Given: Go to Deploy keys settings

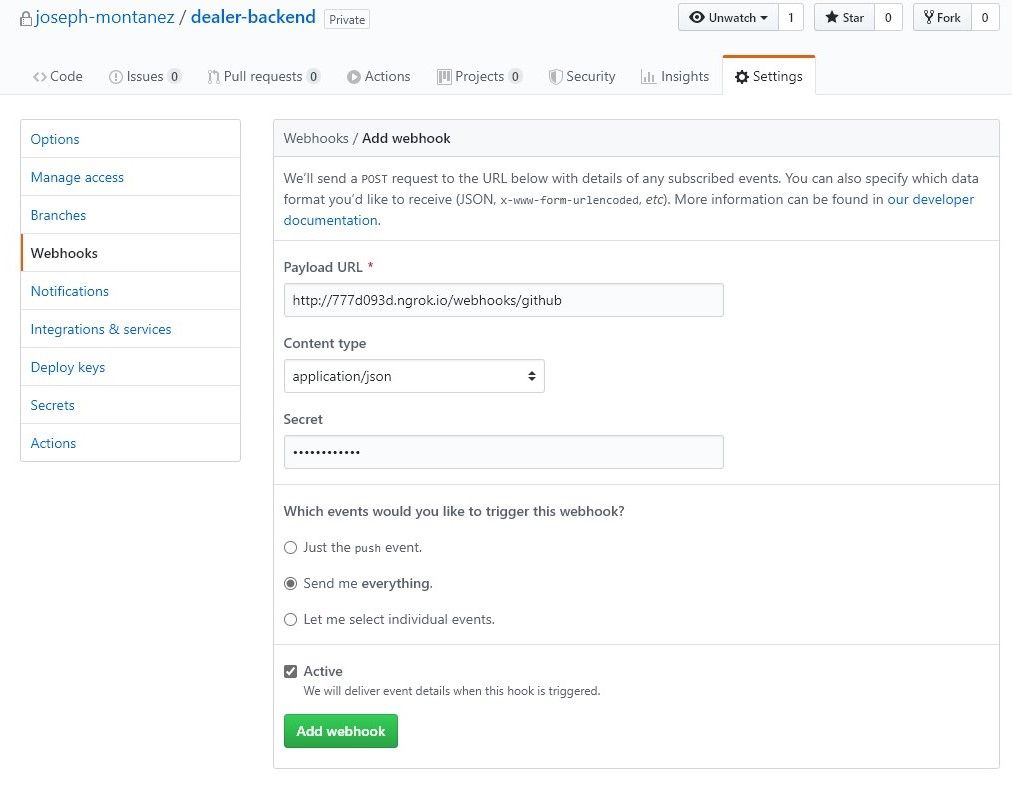Looking at the screenshot, I should (x=130, y=368).
